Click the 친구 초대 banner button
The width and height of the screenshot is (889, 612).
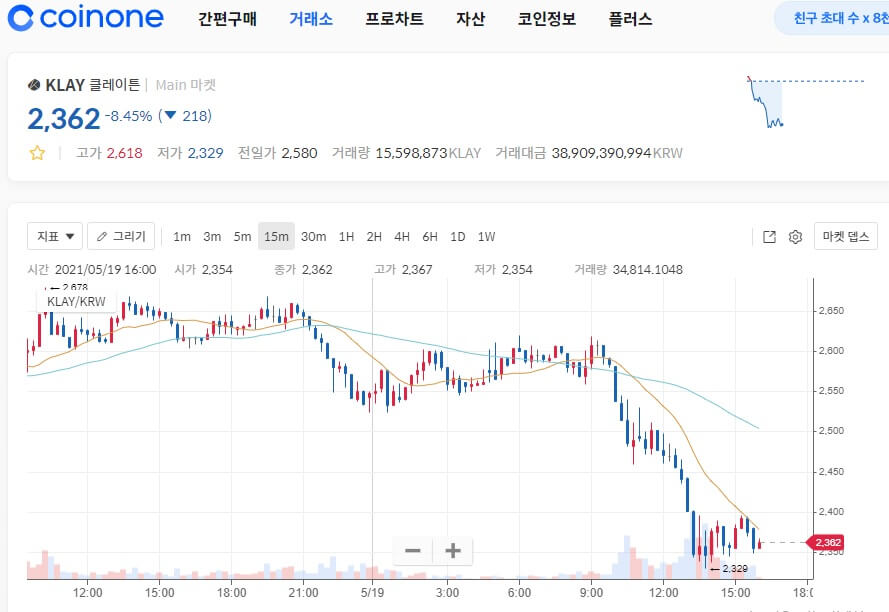click(833, 18)
